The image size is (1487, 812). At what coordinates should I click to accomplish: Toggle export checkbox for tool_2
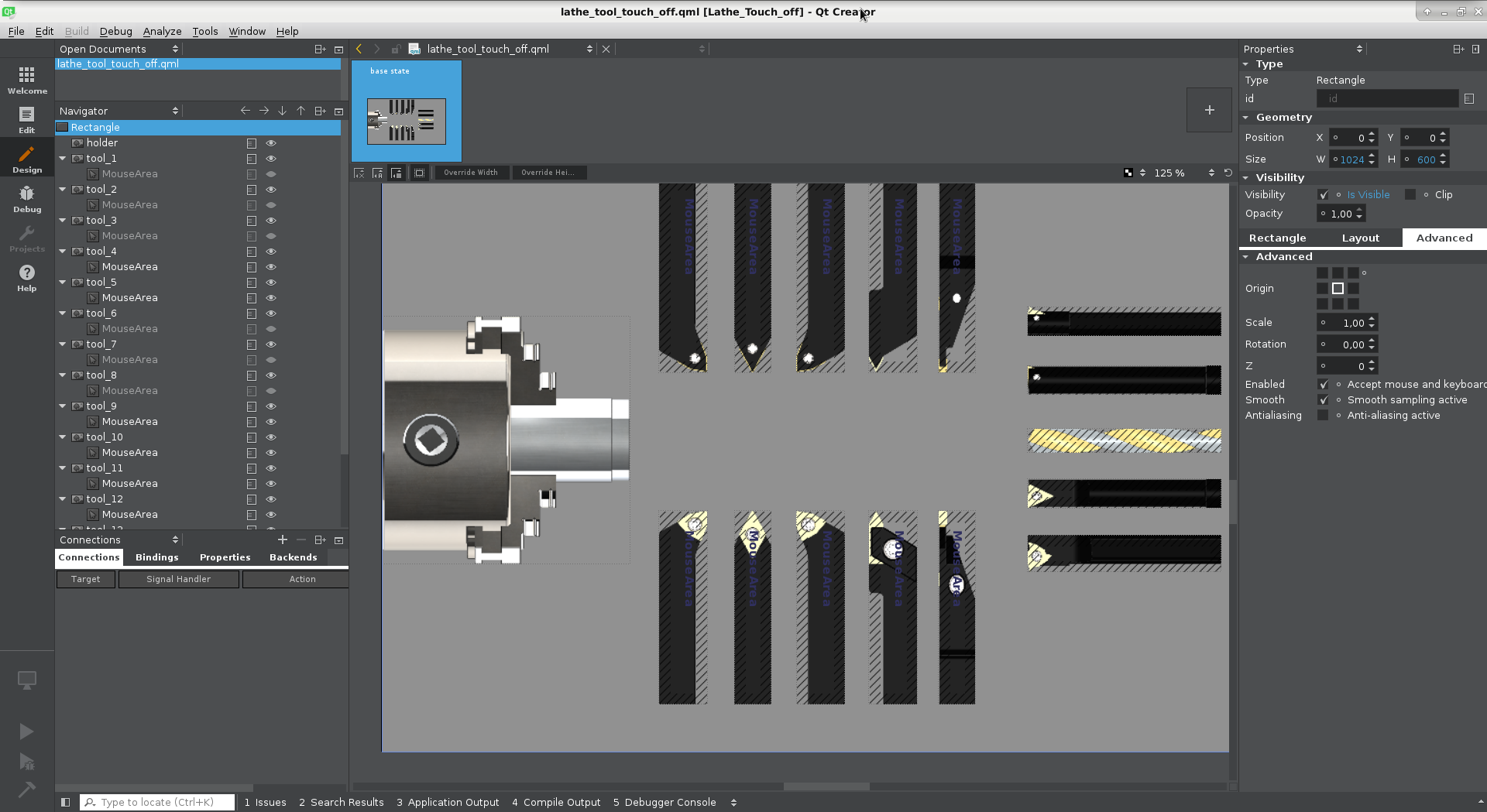252,190
